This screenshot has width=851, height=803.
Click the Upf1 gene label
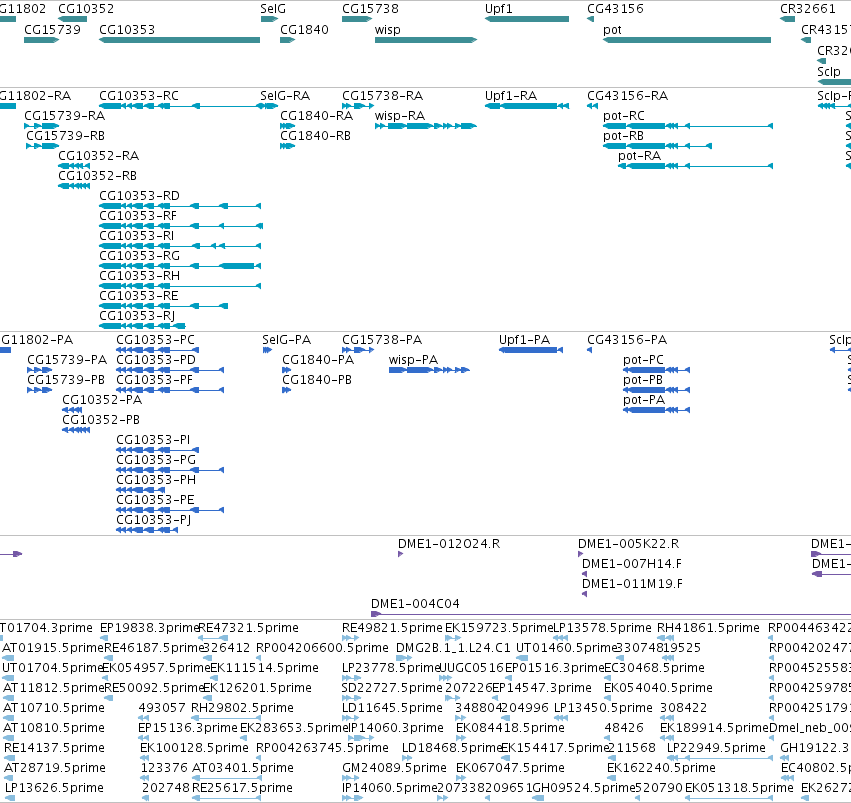pyautogui.click(x=498, y=9)
